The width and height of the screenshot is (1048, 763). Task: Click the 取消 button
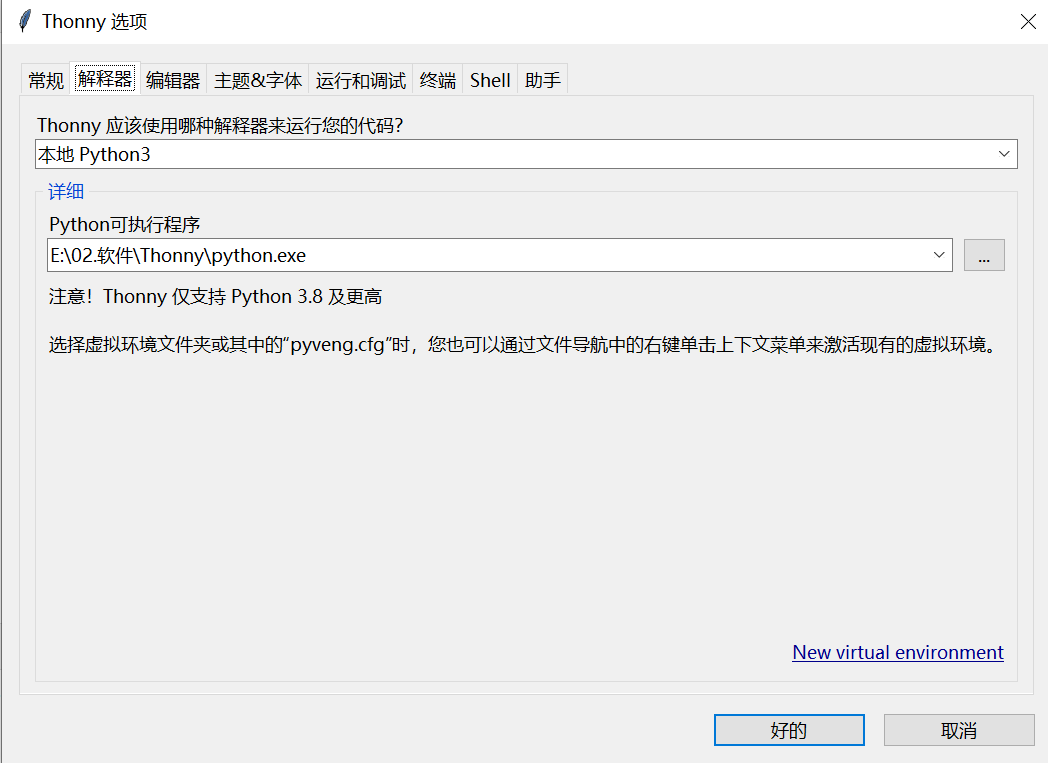(959, 730)
